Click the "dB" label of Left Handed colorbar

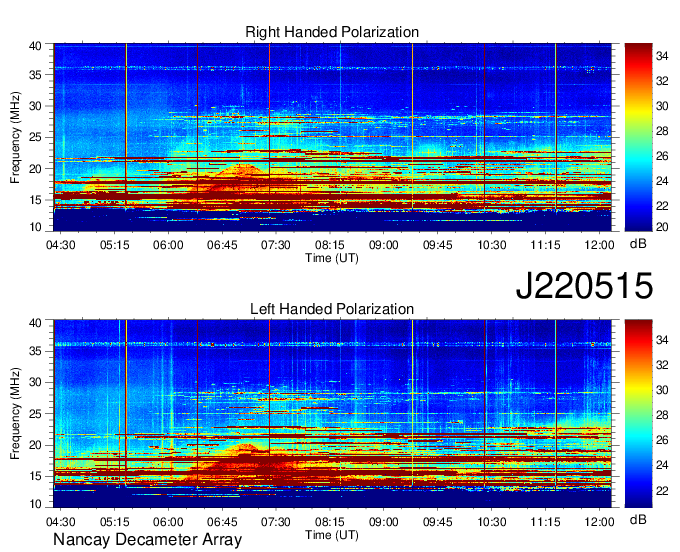638,519
